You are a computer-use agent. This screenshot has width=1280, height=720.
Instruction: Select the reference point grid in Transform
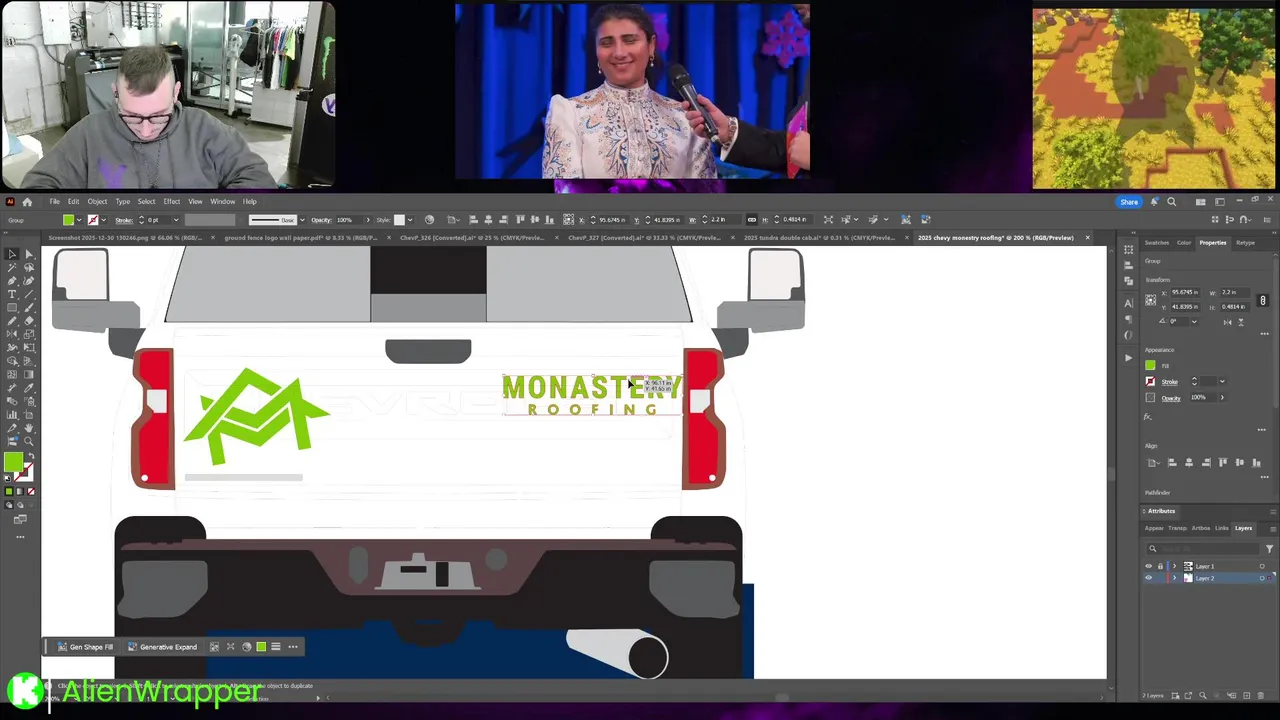[x=1151, y=300]
